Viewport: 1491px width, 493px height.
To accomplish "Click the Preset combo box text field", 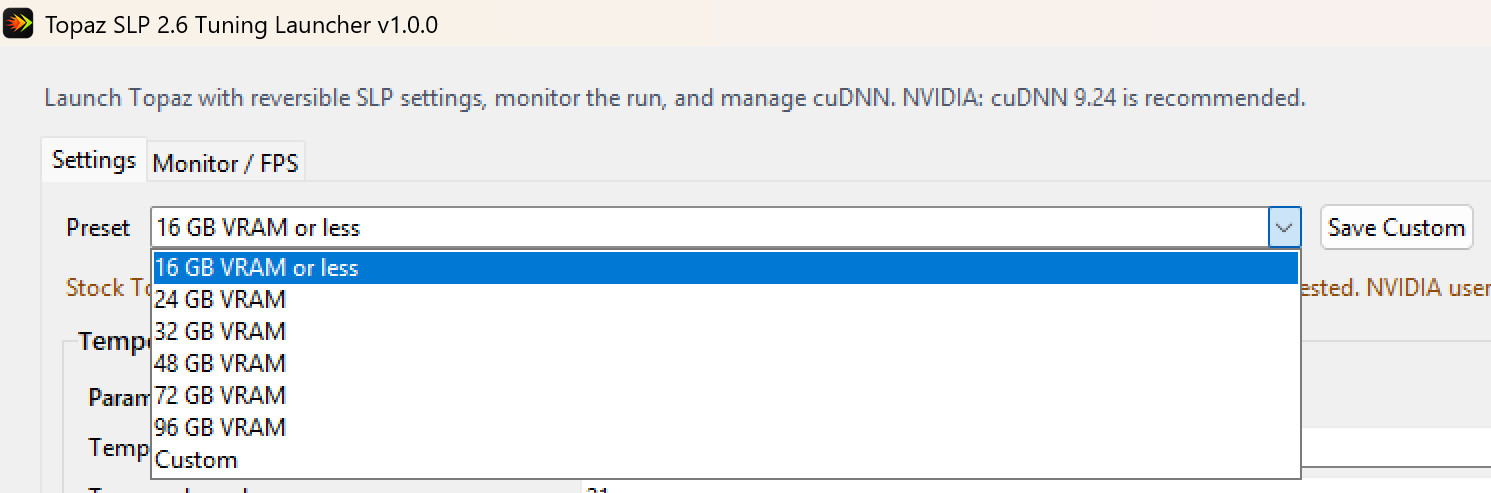I will pyautogui.click(x=710, y=228).
